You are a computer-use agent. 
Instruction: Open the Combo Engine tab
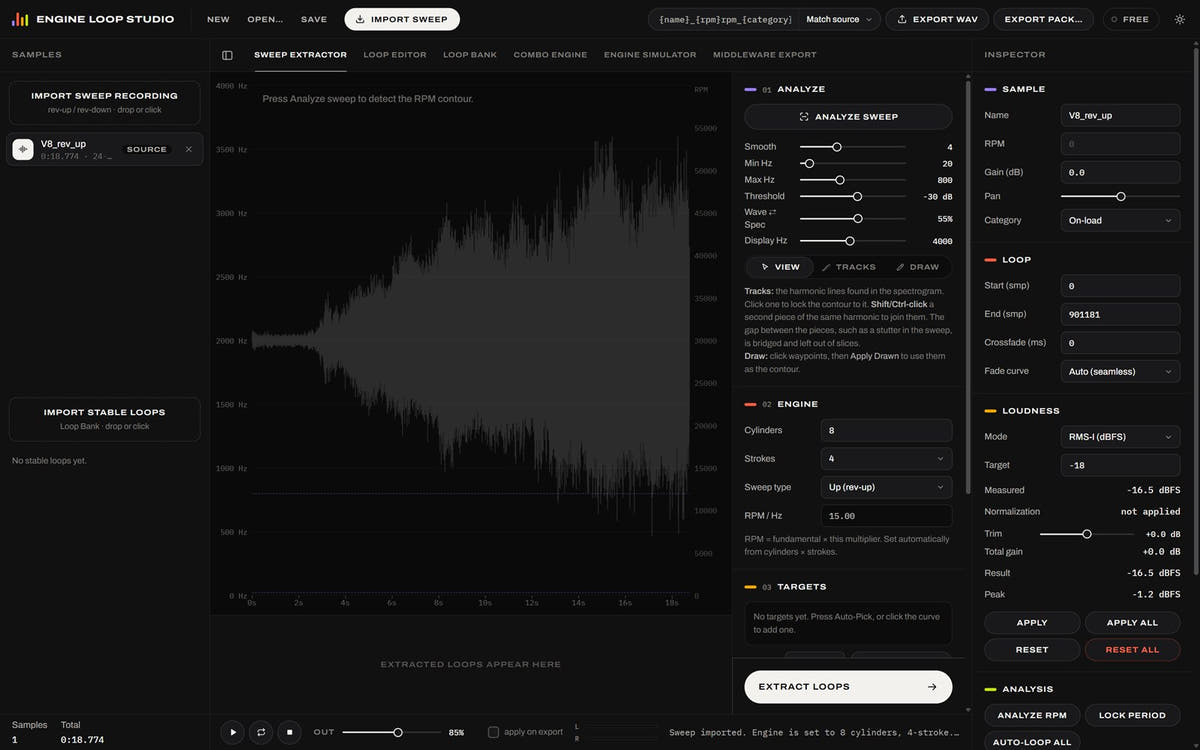(x=550, y=55)
